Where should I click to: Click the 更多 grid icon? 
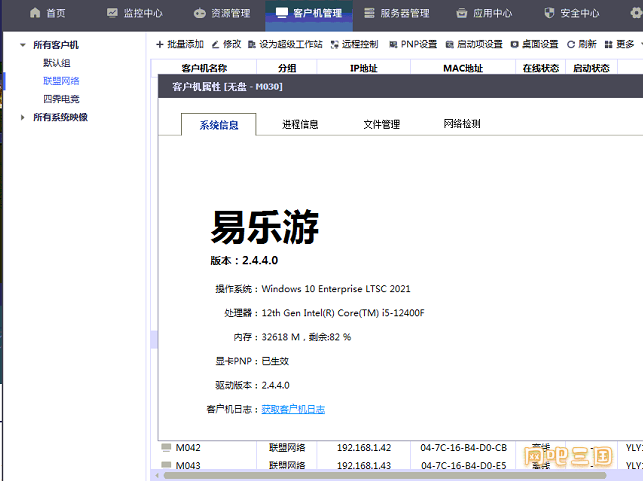609,44
